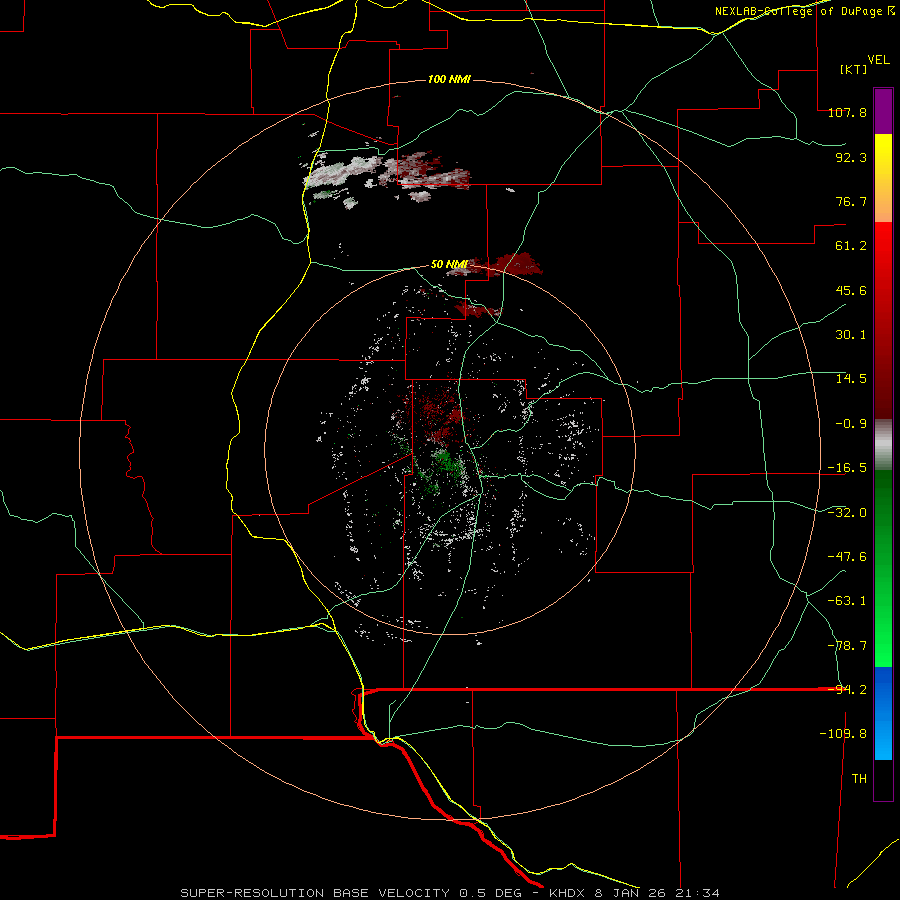Click the -0.9 scale value

(851, 424)
